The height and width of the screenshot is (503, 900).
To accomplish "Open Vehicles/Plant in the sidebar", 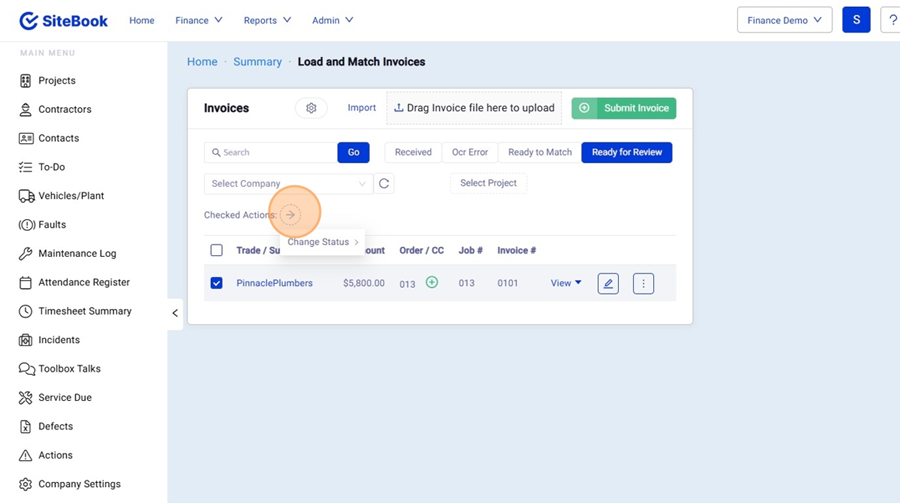I will (71, 196).
